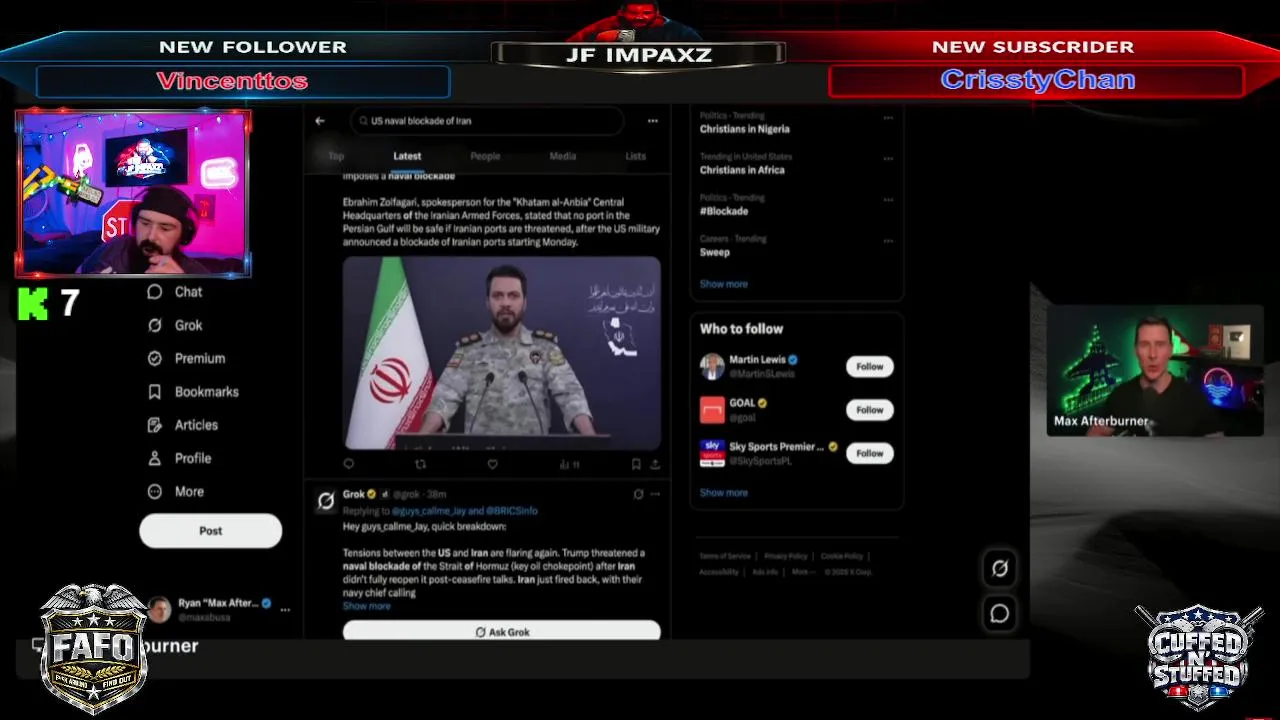The height and width of the screenshot is (720, 1280).
Task: Share the Iranian spokesperson post
Action: [x=655, y=464]
